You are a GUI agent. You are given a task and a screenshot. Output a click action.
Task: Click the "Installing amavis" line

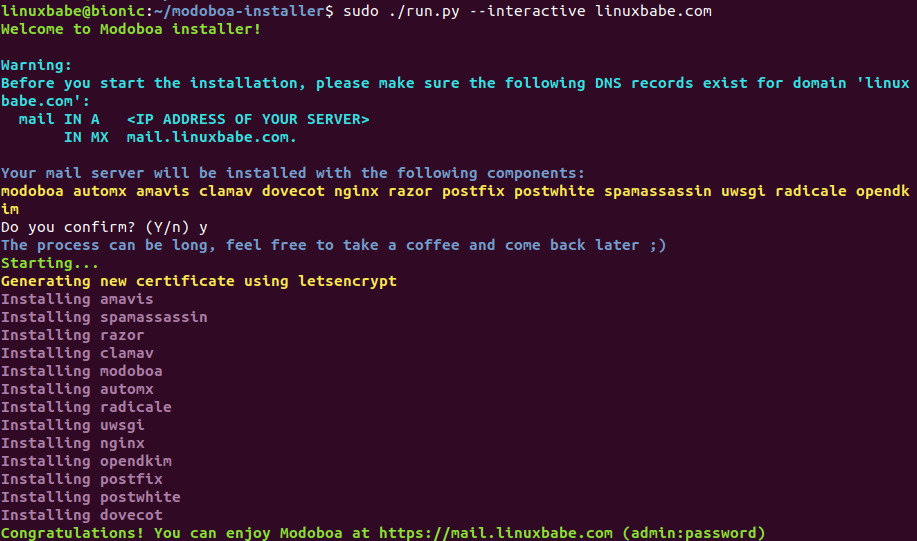coord(77,299)
